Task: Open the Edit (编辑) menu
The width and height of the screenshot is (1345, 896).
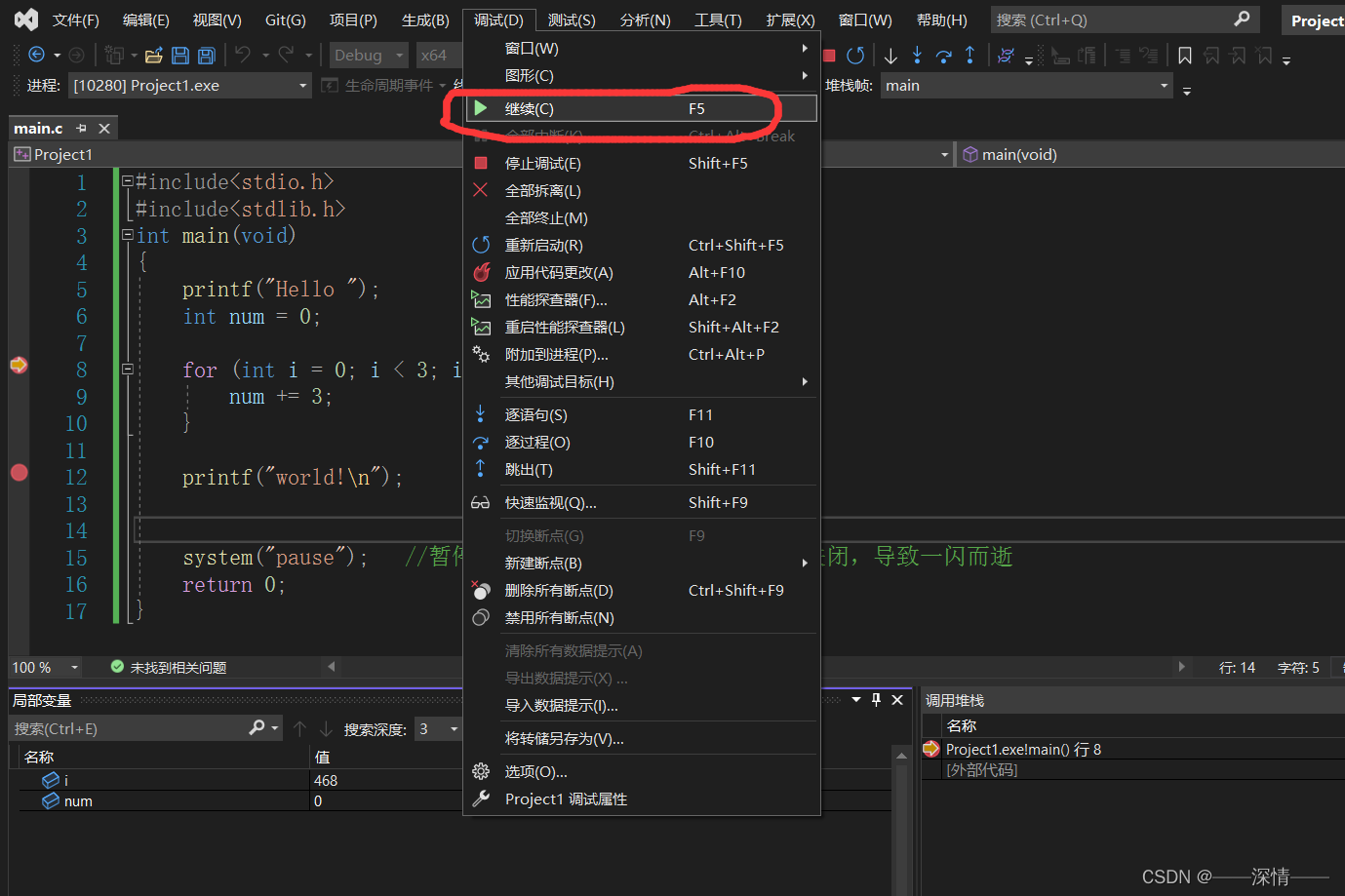Action: (x=146, y=19)
